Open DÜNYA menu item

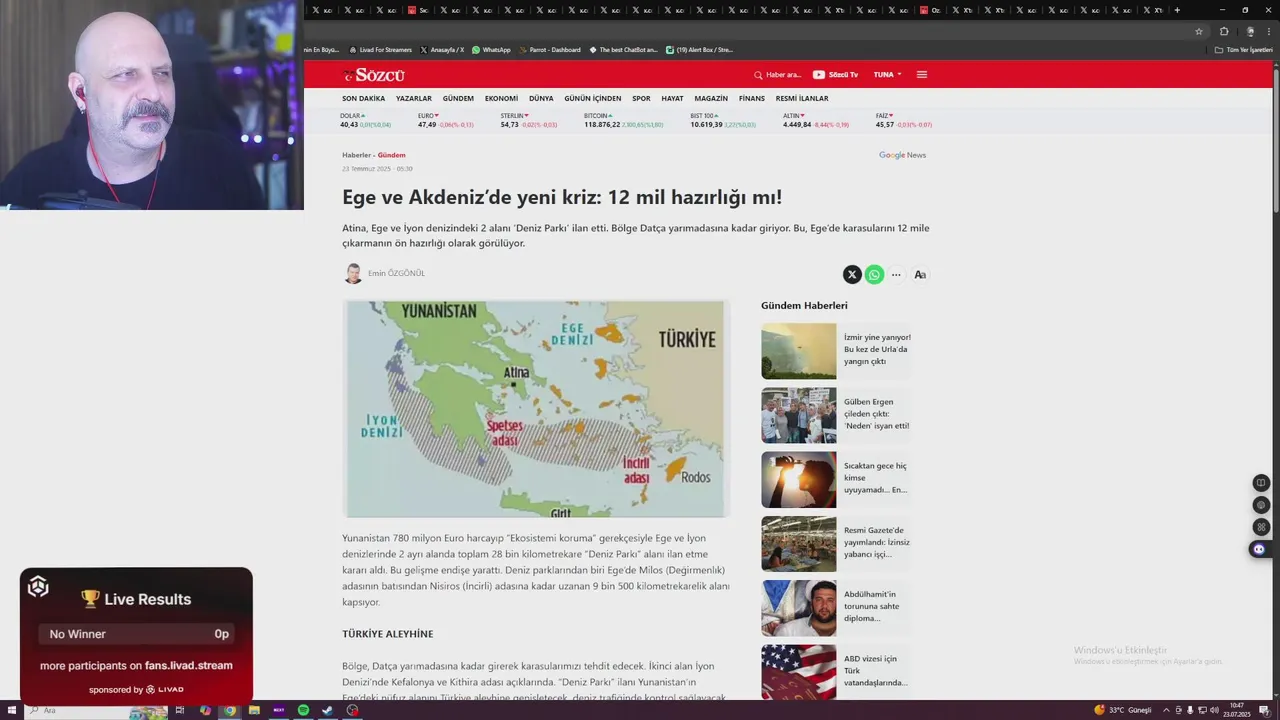pos(541,98)
